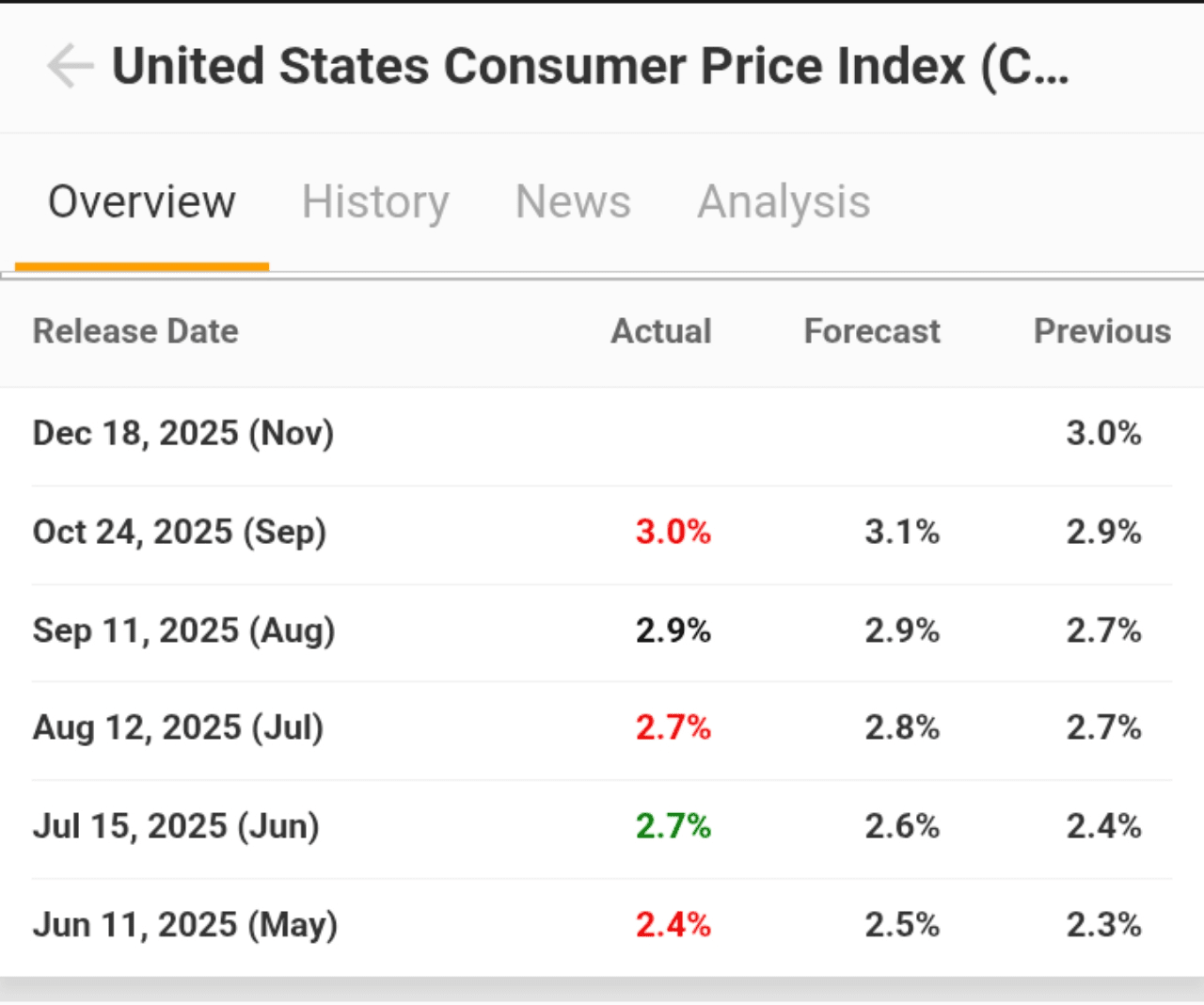The width and height of the screenshot is (1204, 1005).
Task: Tap the United States Consumer Price Index title
Action: pos(590,67)
